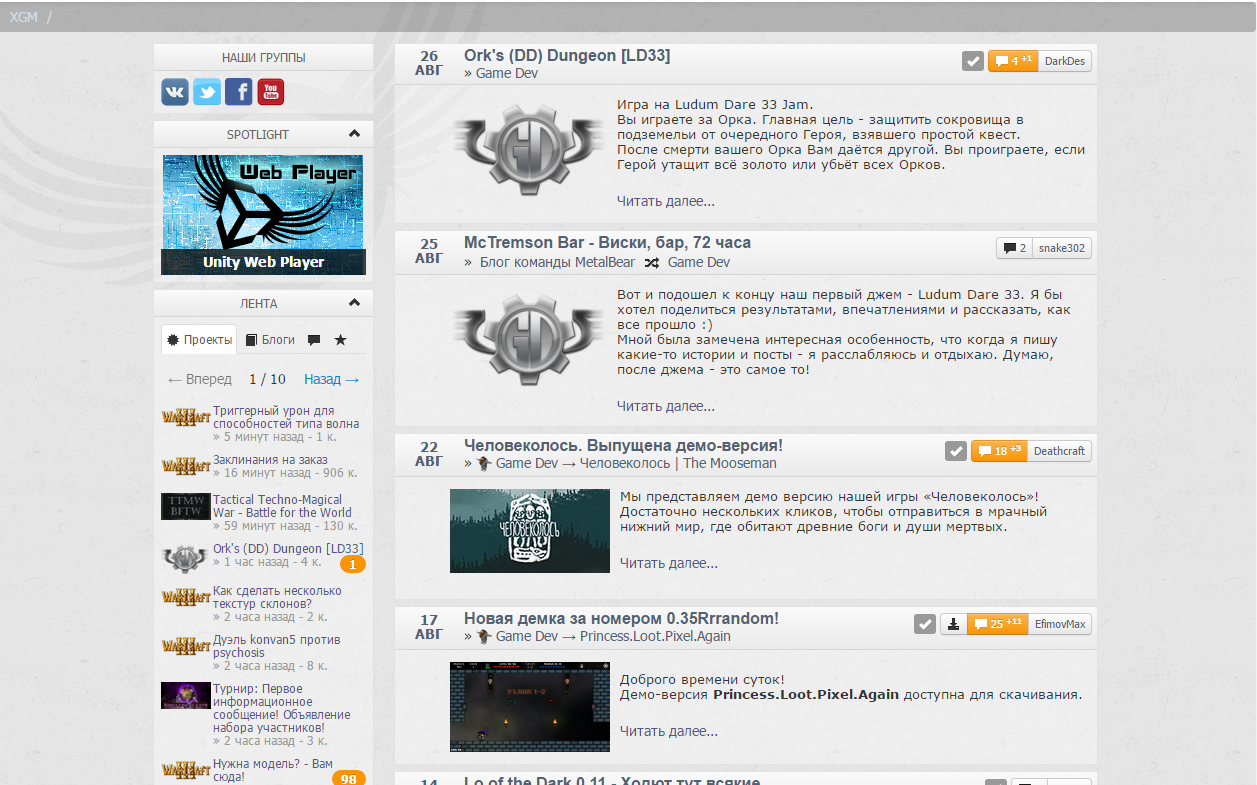Image resolution: width=1257 pixels, height=785 pixels.
Task: Go to Вперед feed page
Action: pos(199,379)
